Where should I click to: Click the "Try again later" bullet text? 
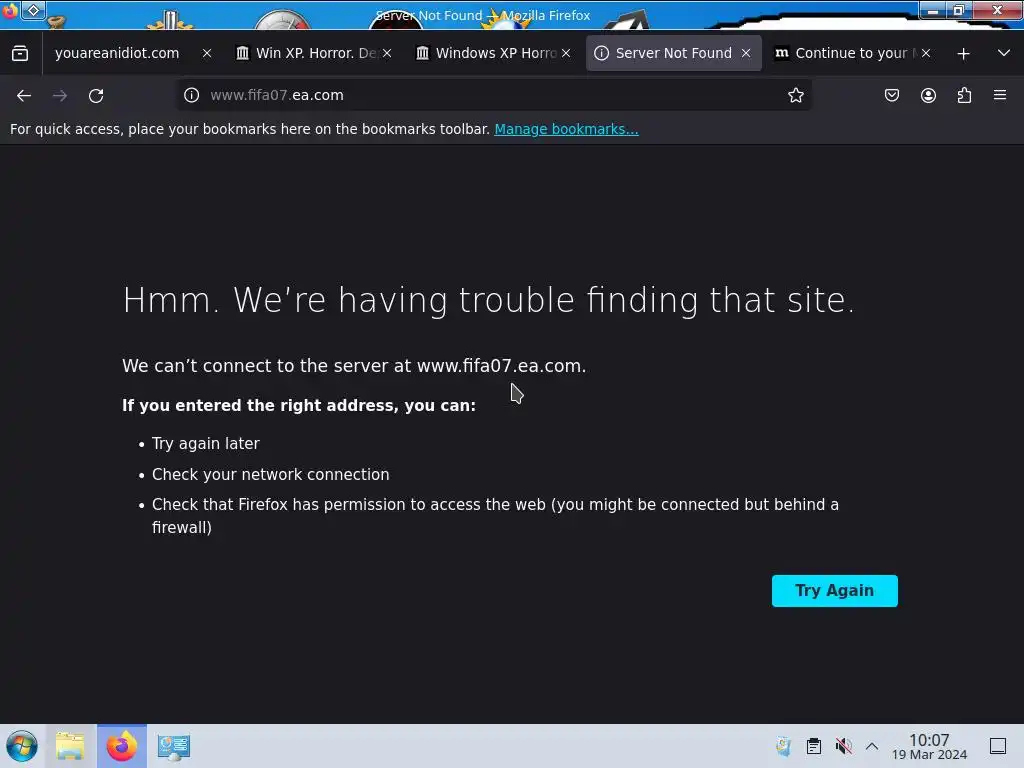(x=206, y=443)
